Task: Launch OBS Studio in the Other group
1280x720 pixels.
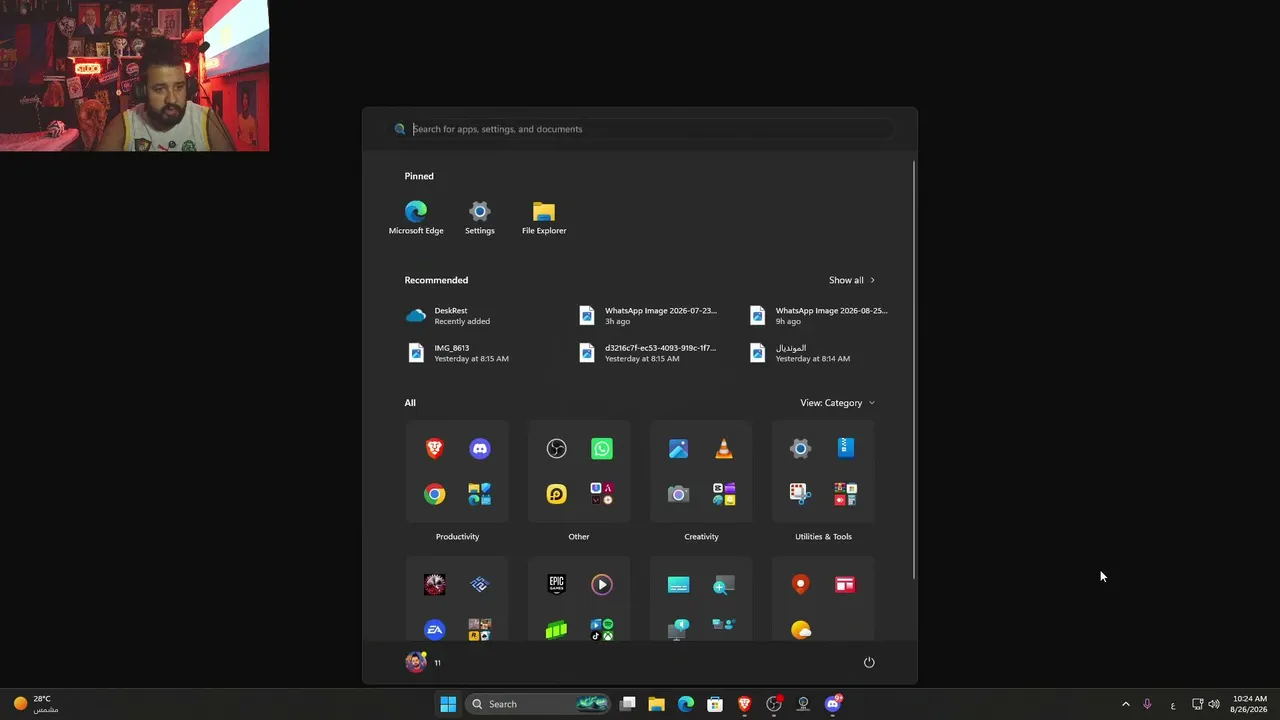Action: 557,449
